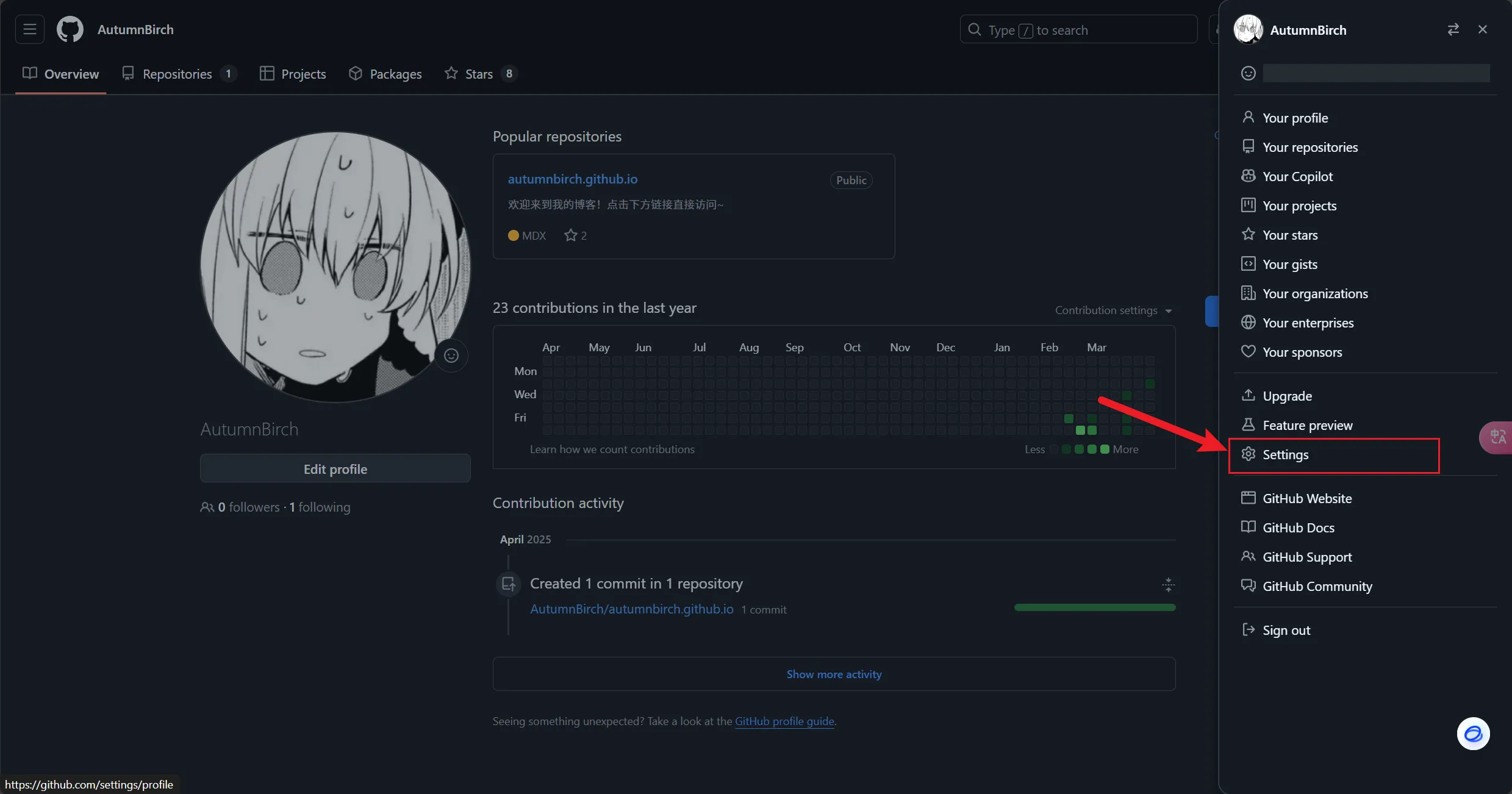
Task: Click the blue circular assistant floating icon
Action: [x=1473, y=734]
